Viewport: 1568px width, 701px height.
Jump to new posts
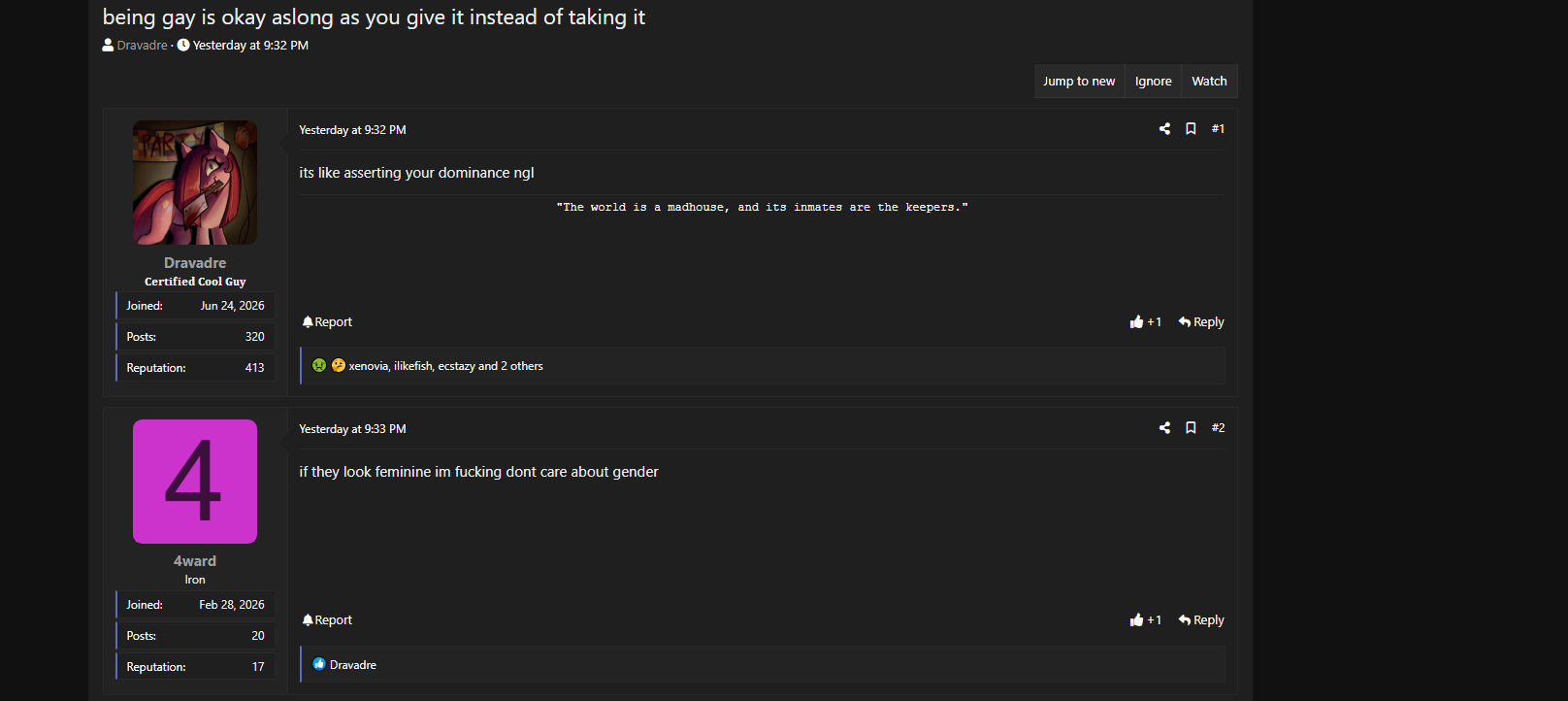coord(1079,82)
